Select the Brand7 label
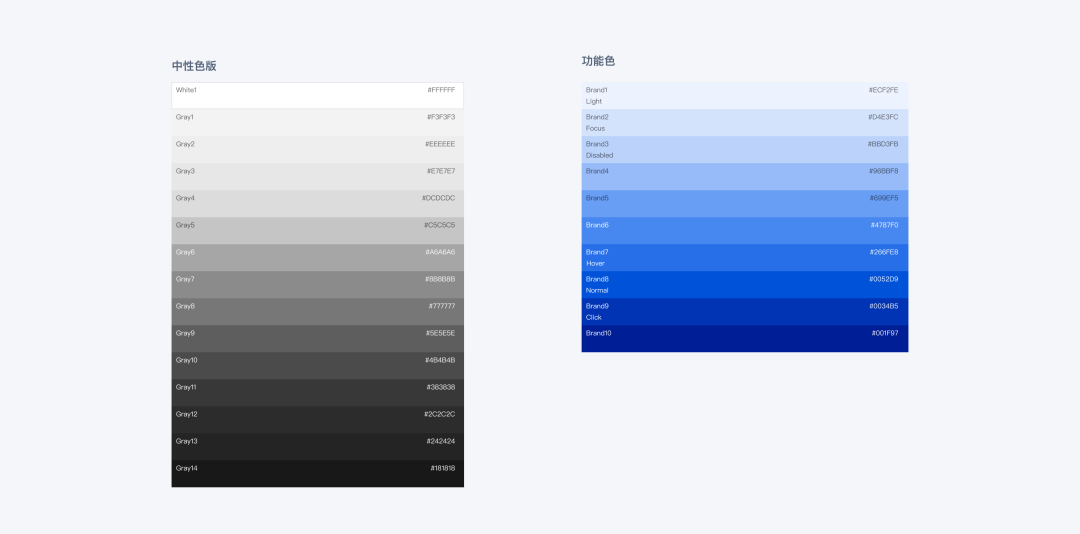 click(597, 252)
